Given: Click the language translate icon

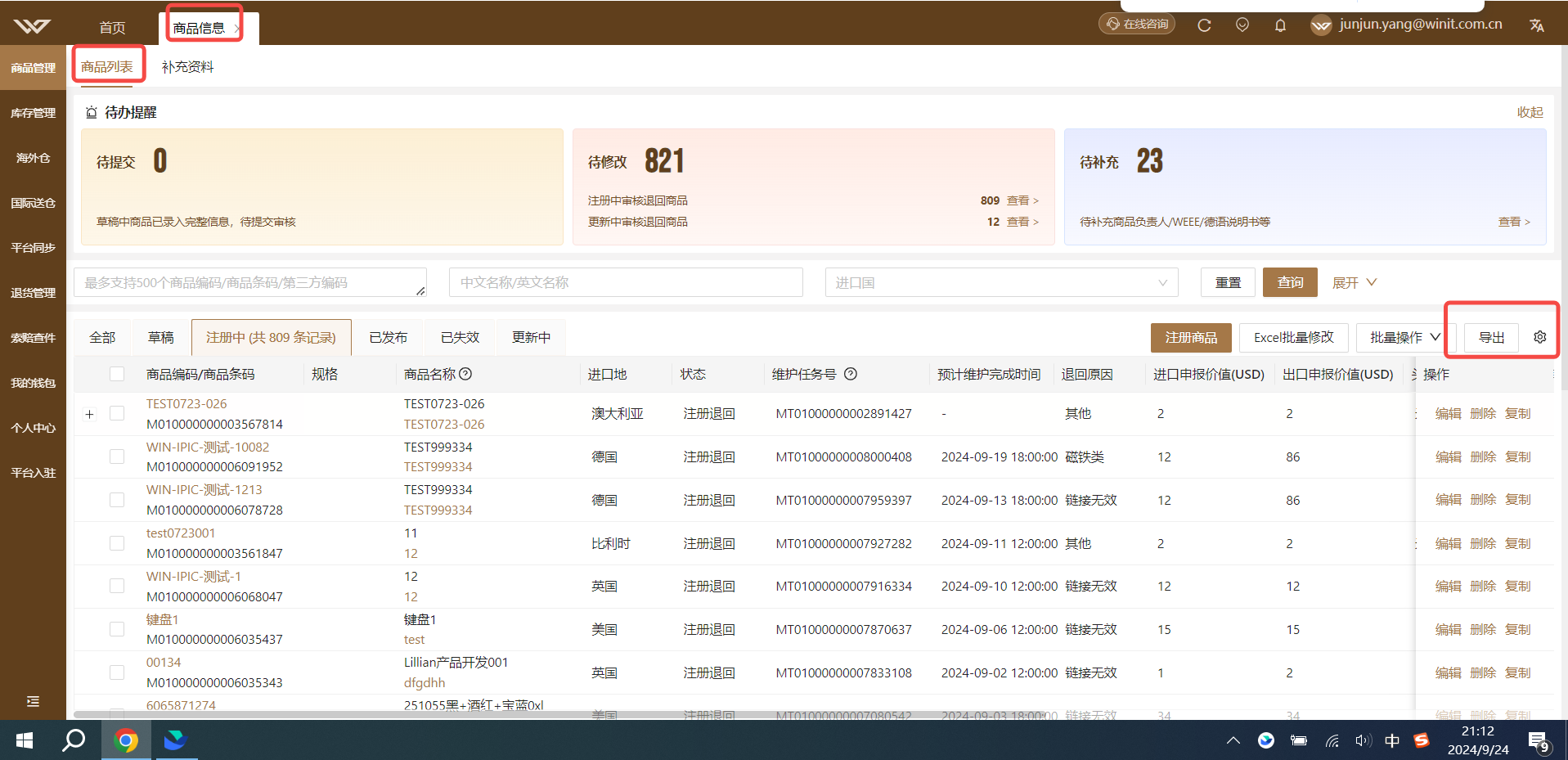Looking at the screenshot, I should (x=1537, y=25).
